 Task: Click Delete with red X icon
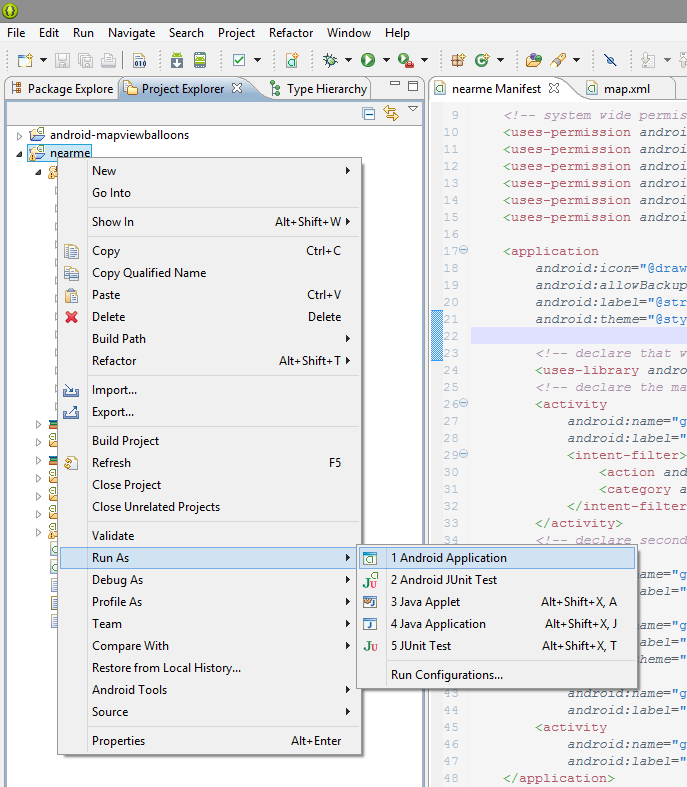210,317
